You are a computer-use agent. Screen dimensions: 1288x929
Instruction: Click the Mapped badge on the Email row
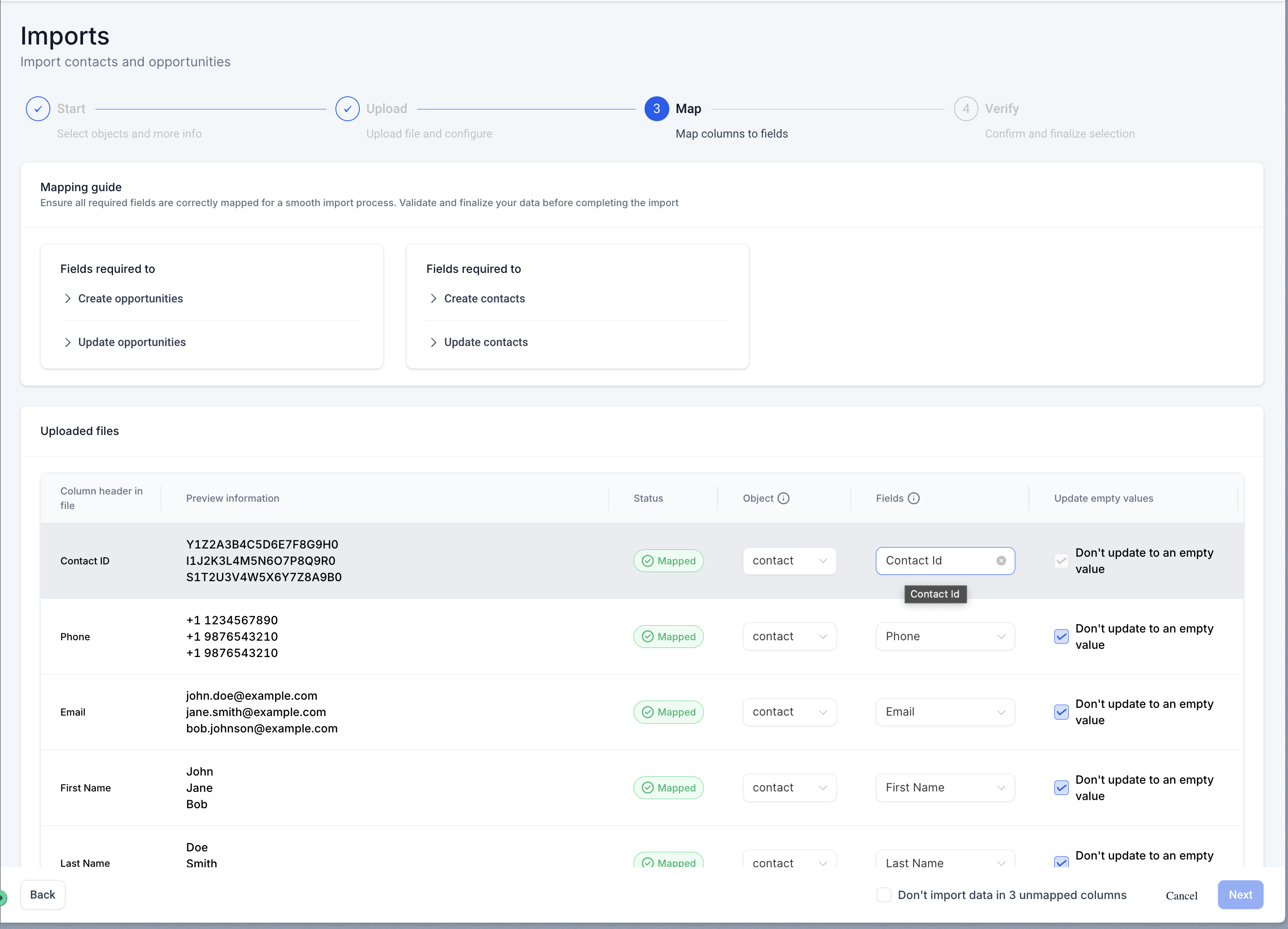[x=669, y=712]
